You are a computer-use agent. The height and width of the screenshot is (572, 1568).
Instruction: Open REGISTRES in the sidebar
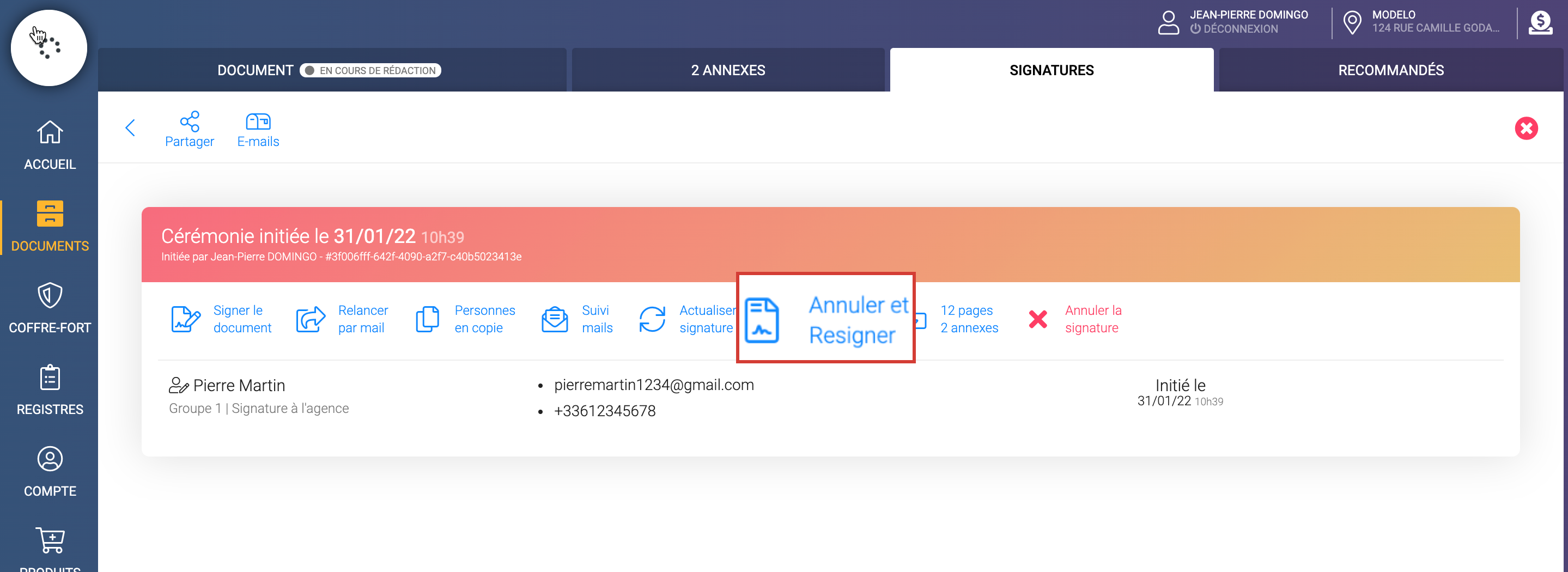(50, 390)
